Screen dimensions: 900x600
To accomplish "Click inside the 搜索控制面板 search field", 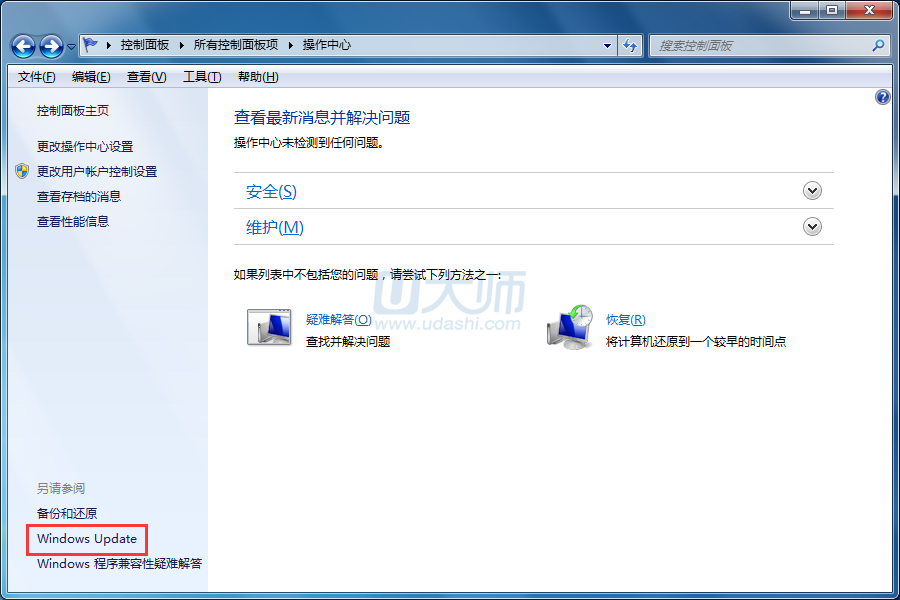I will tap(760, 45).
